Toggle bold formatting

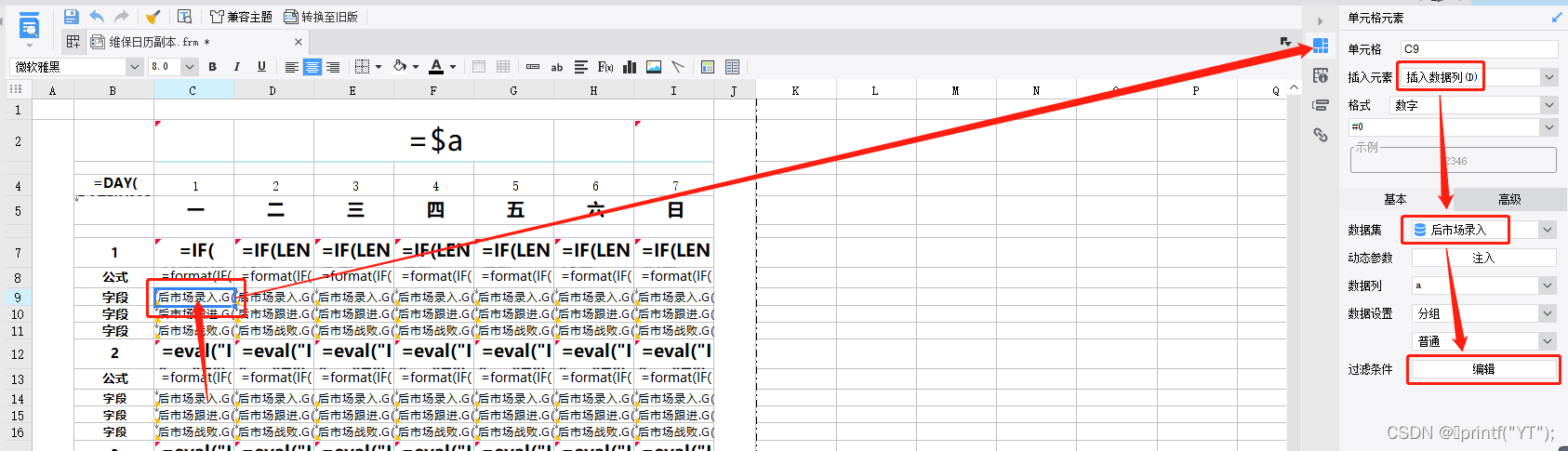(213, 67)
